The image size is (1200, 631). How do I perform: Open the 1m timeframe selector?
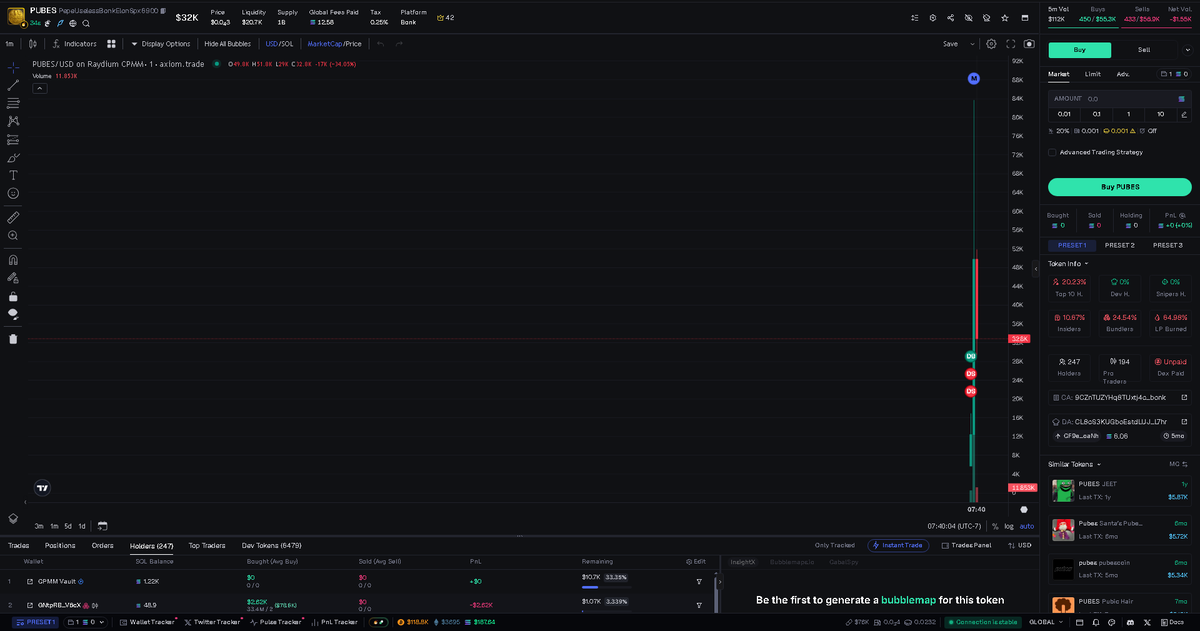9,44
